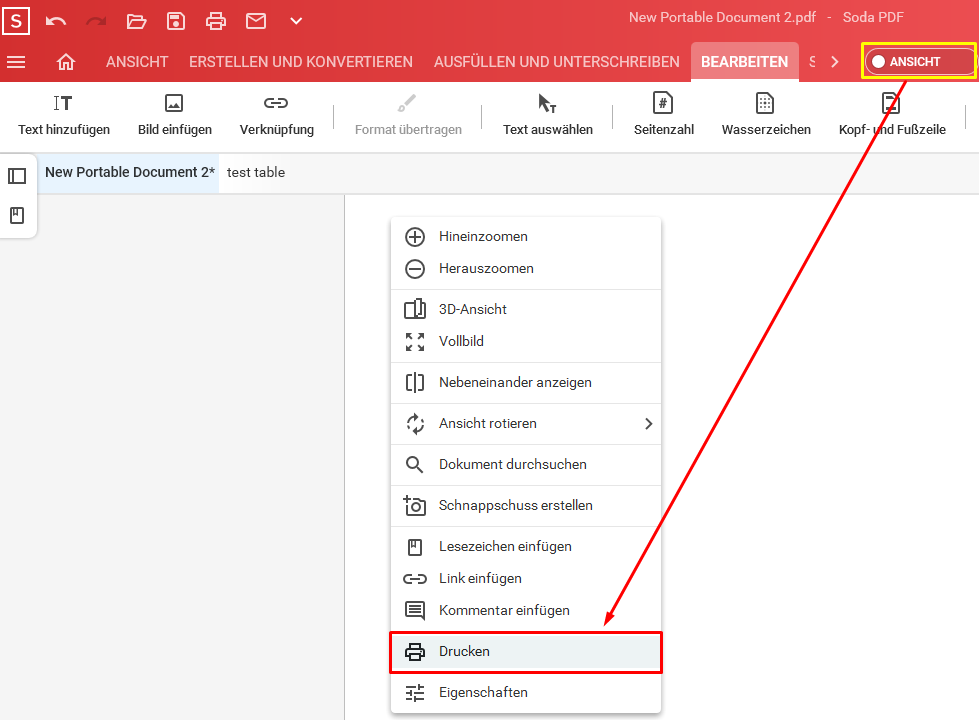
Task: Click Seitenzahl page number tool
Action: point(664,115)
